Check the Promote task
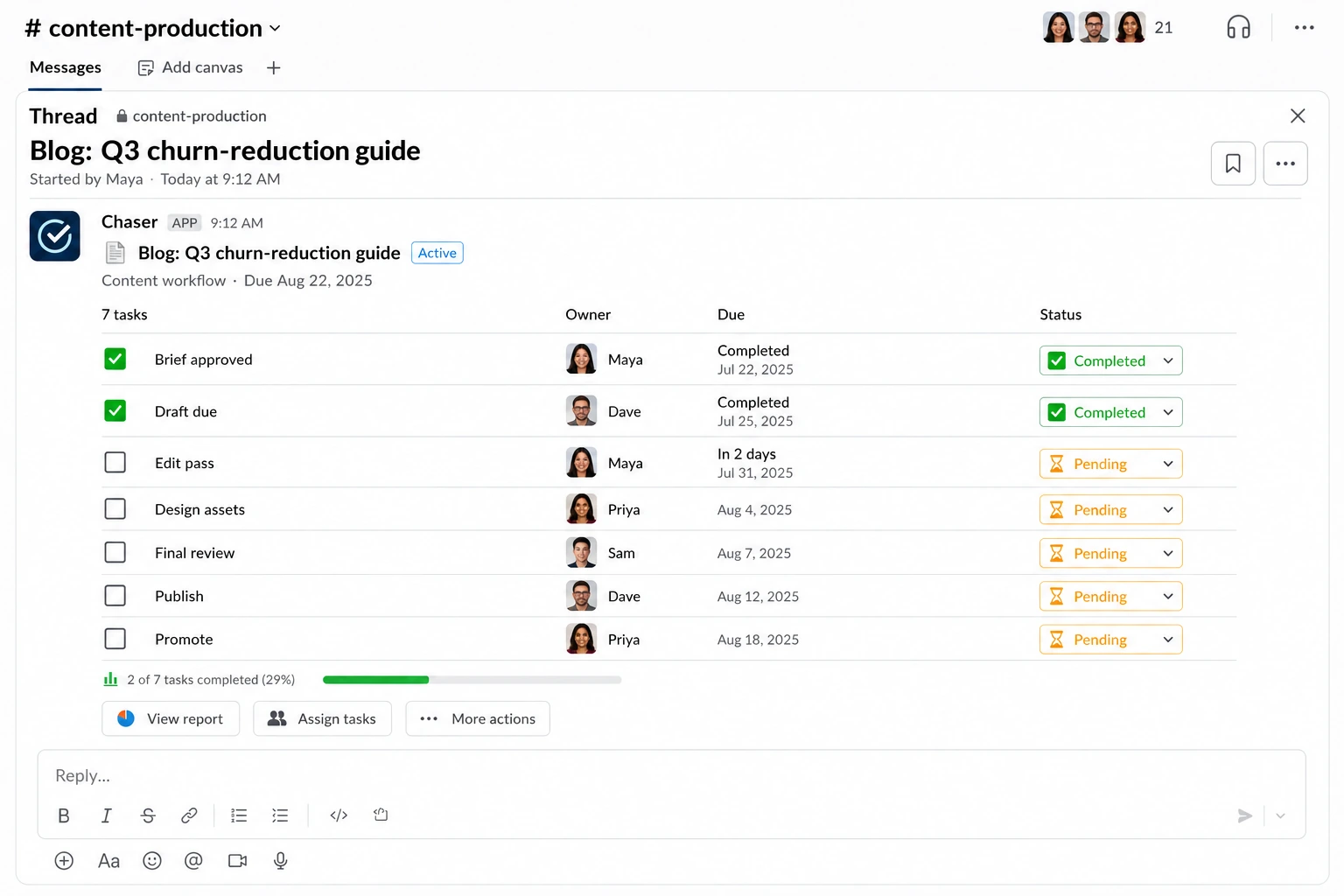Viewport: 1344px width, 896px height. [115, 639]
